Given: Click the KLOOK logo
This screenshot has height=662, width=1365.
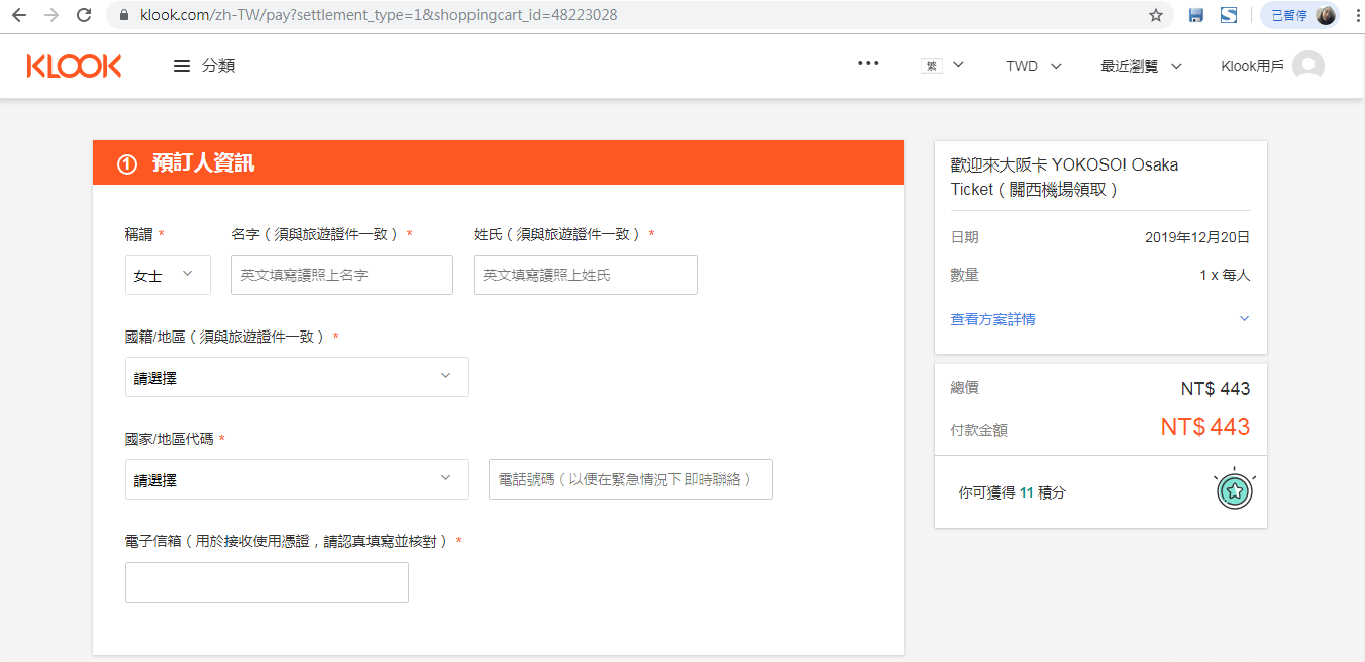Looking at the screenshot, I should (74, 66).
